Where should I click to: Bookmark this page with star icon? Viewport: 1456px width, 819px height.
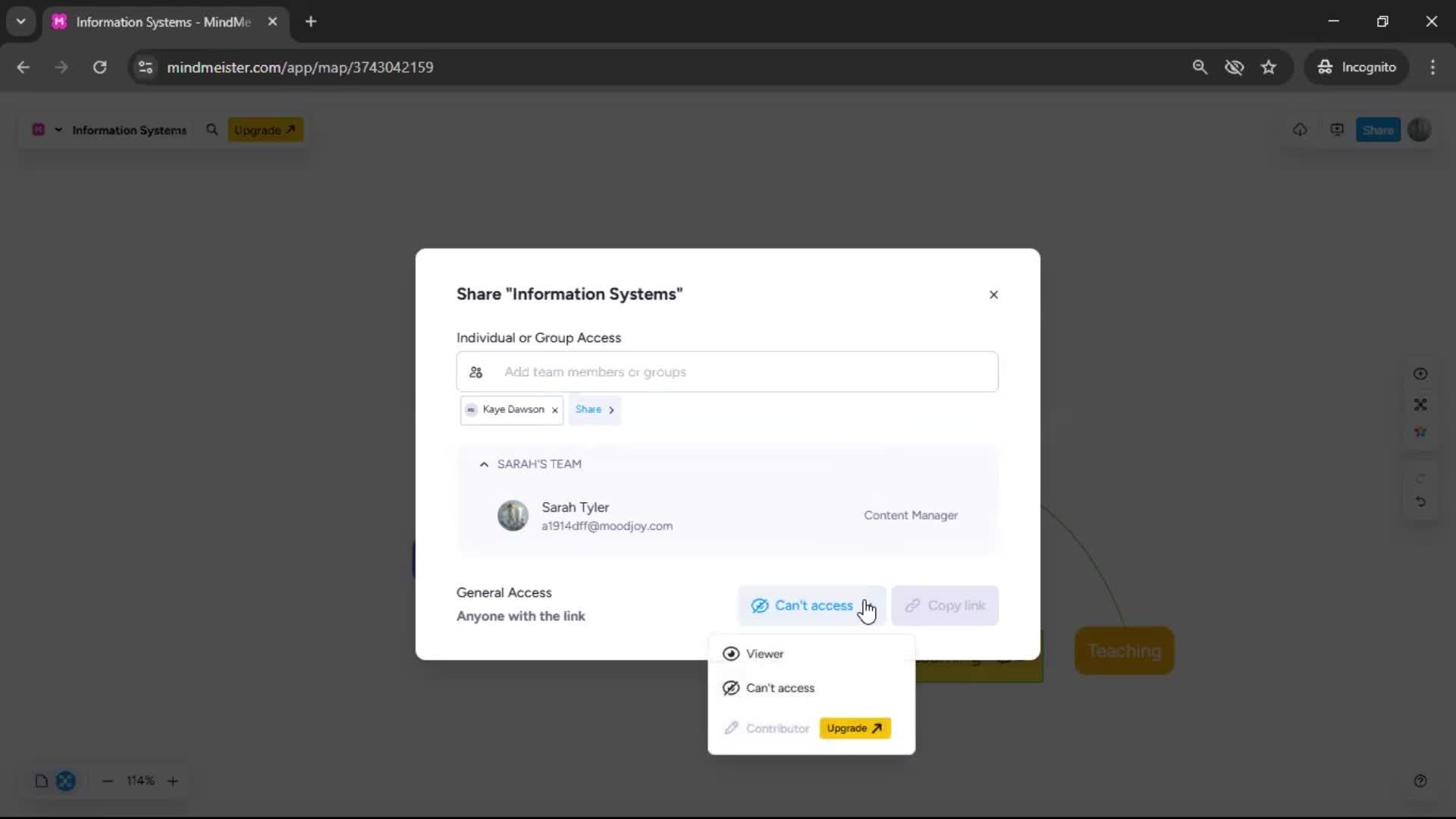pos(1269,67)
